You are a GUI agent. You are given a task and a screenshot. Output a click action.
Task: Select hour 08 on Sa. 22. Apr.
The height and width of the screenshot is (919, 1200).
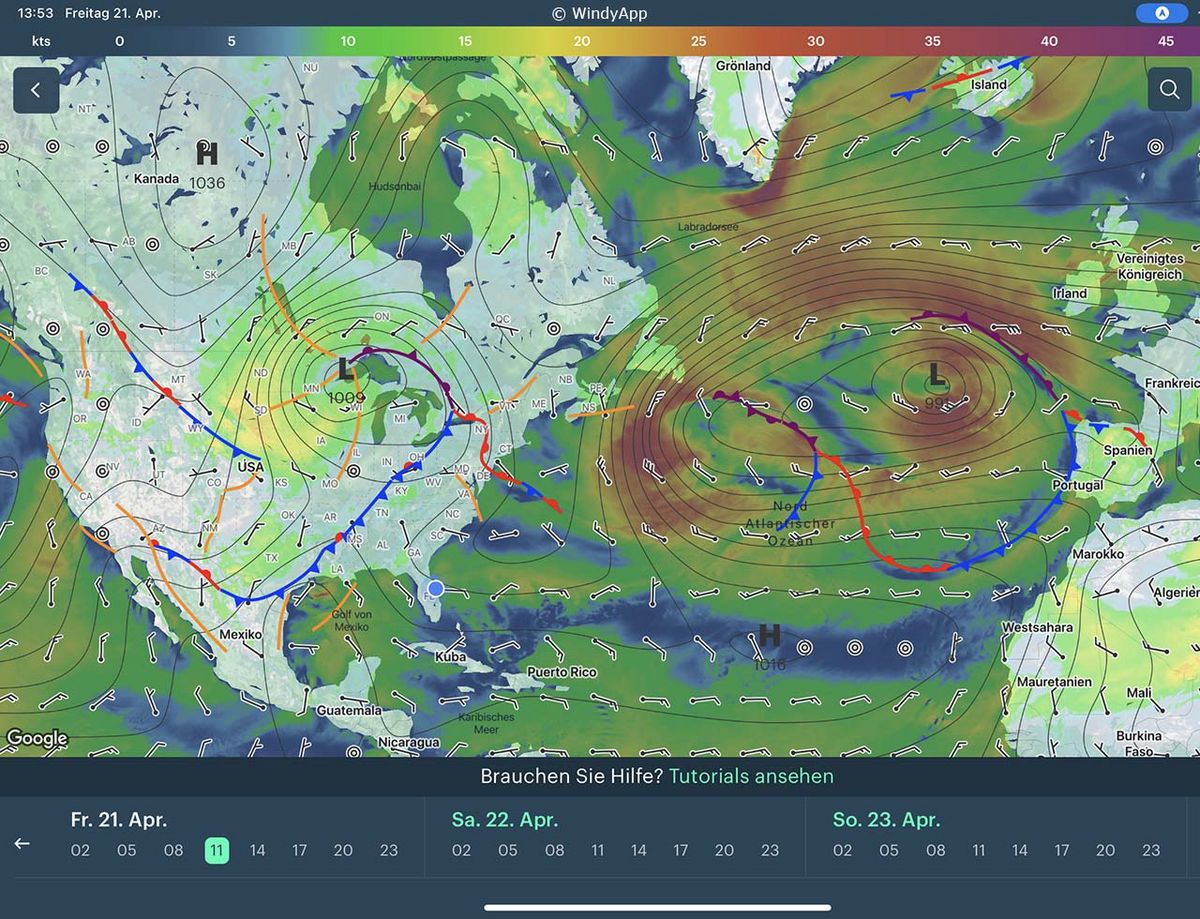(554, 851)
